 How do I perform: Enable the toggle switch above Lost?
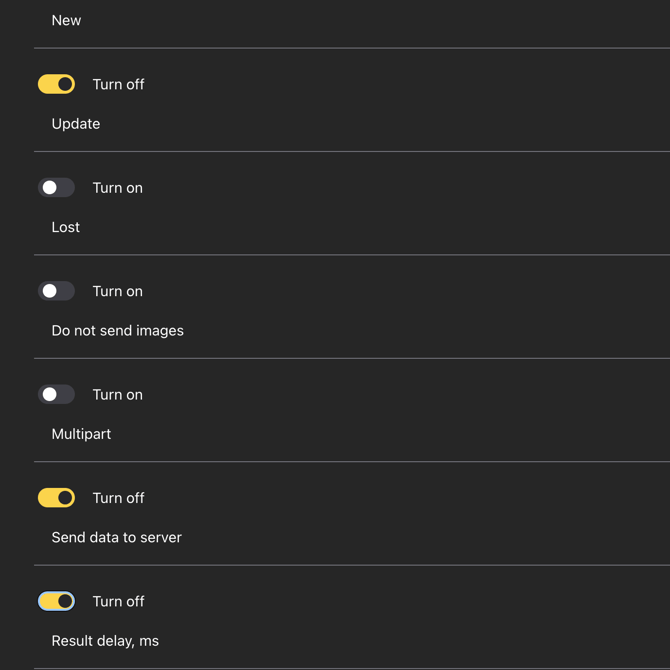coord(56,187)
